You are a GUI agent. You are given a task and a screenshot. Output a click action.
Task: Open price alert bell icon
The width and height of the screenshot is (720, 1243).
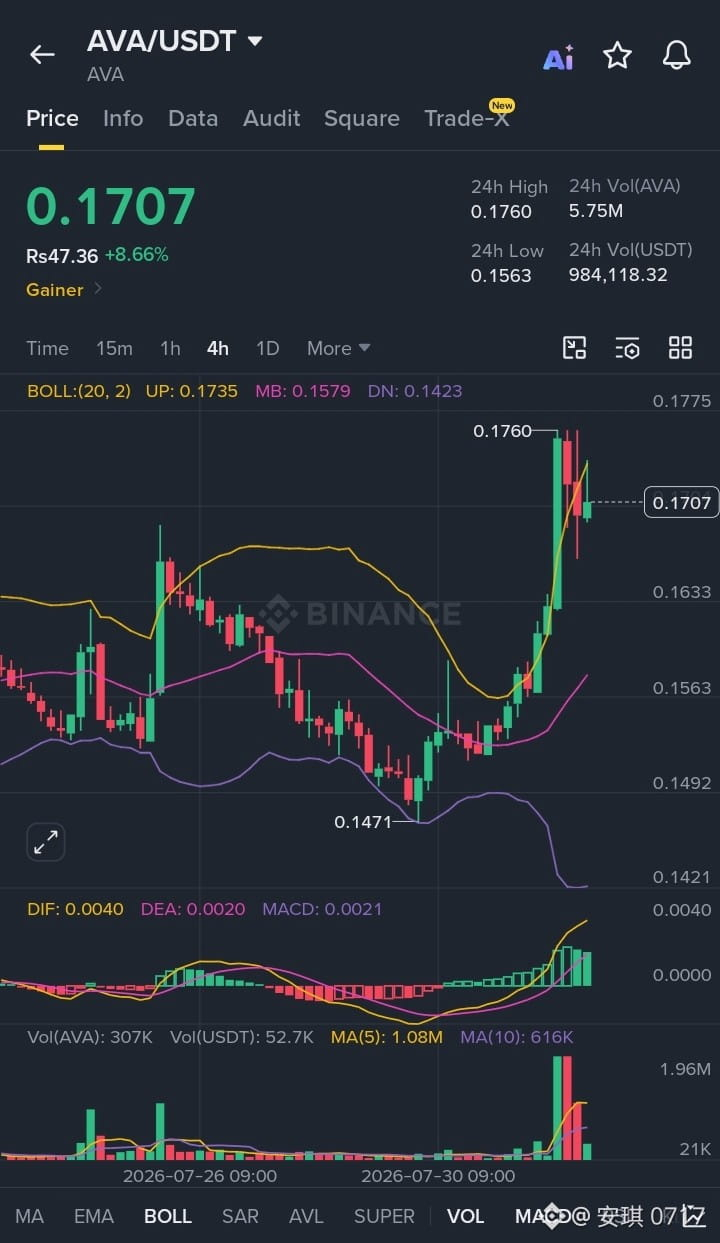click(677, 55)
